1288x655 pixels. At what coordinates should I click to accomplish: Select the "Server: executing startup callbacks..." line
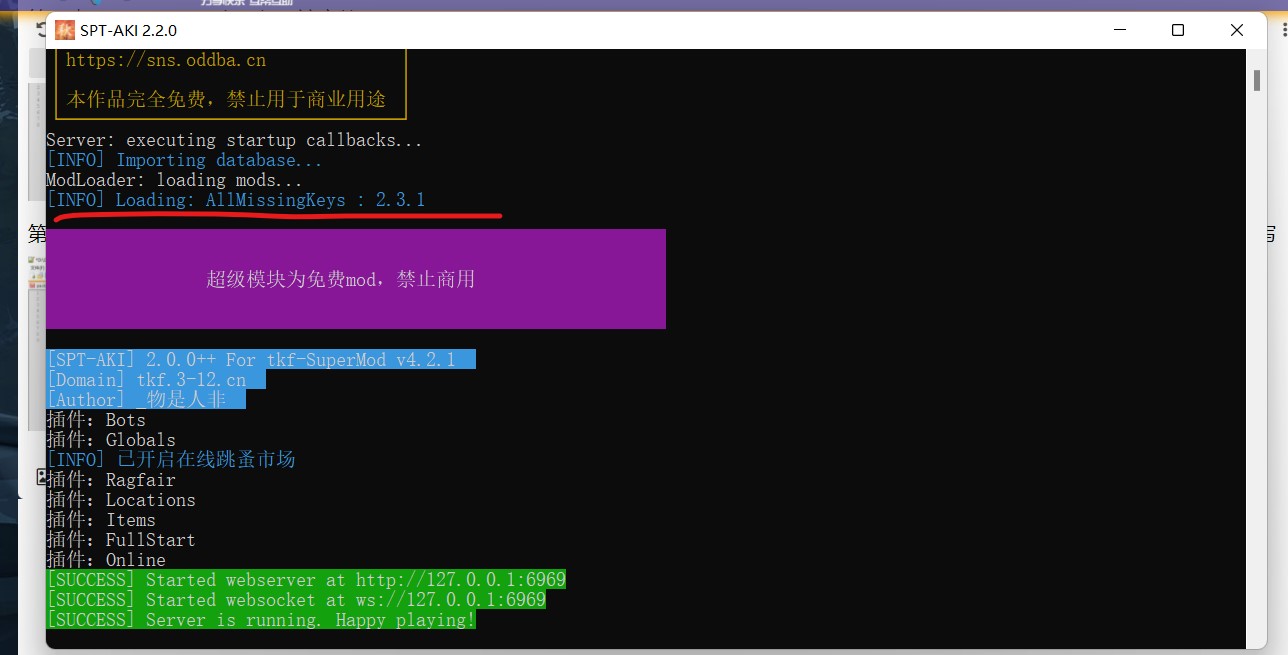coord(234,140)
